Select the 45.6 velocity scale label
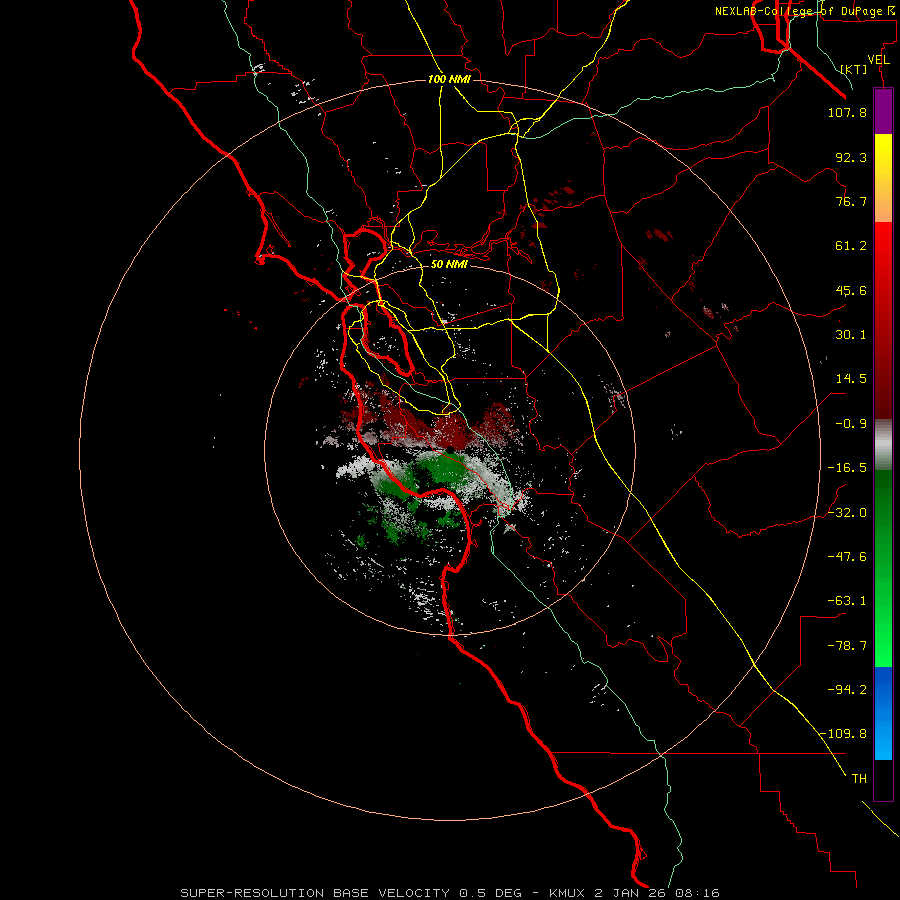Image resolution: width=900 pixels, height=900 pixels. click(851, 290)
